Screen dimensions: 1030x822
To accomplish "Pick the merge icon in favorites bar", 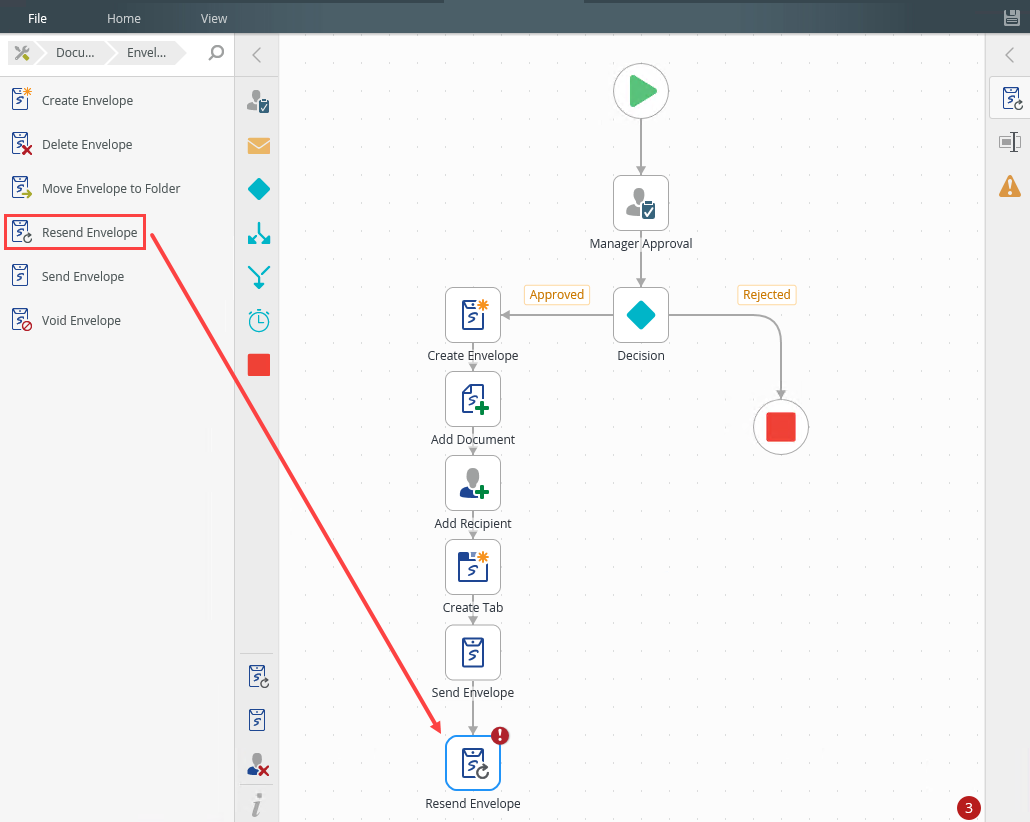I will [x=259, y=277].
